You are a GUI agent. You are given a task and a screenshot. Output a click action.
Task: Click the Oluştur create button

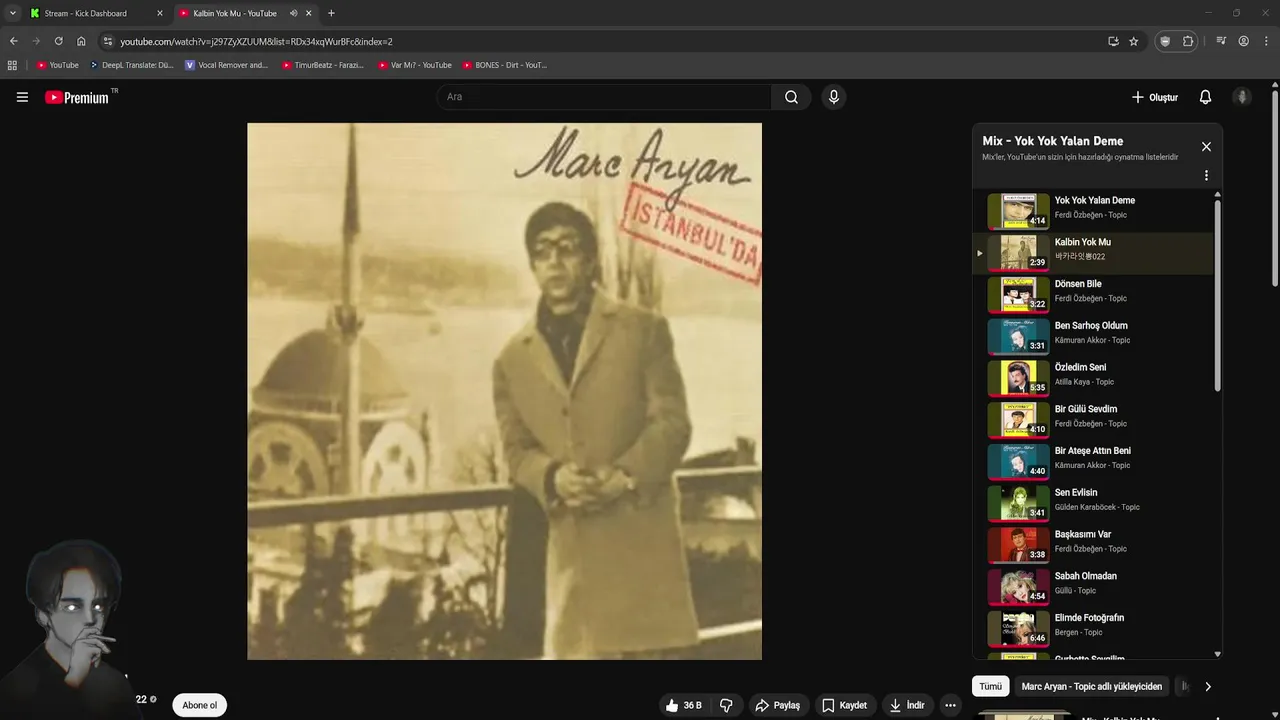click(1154, 97)
